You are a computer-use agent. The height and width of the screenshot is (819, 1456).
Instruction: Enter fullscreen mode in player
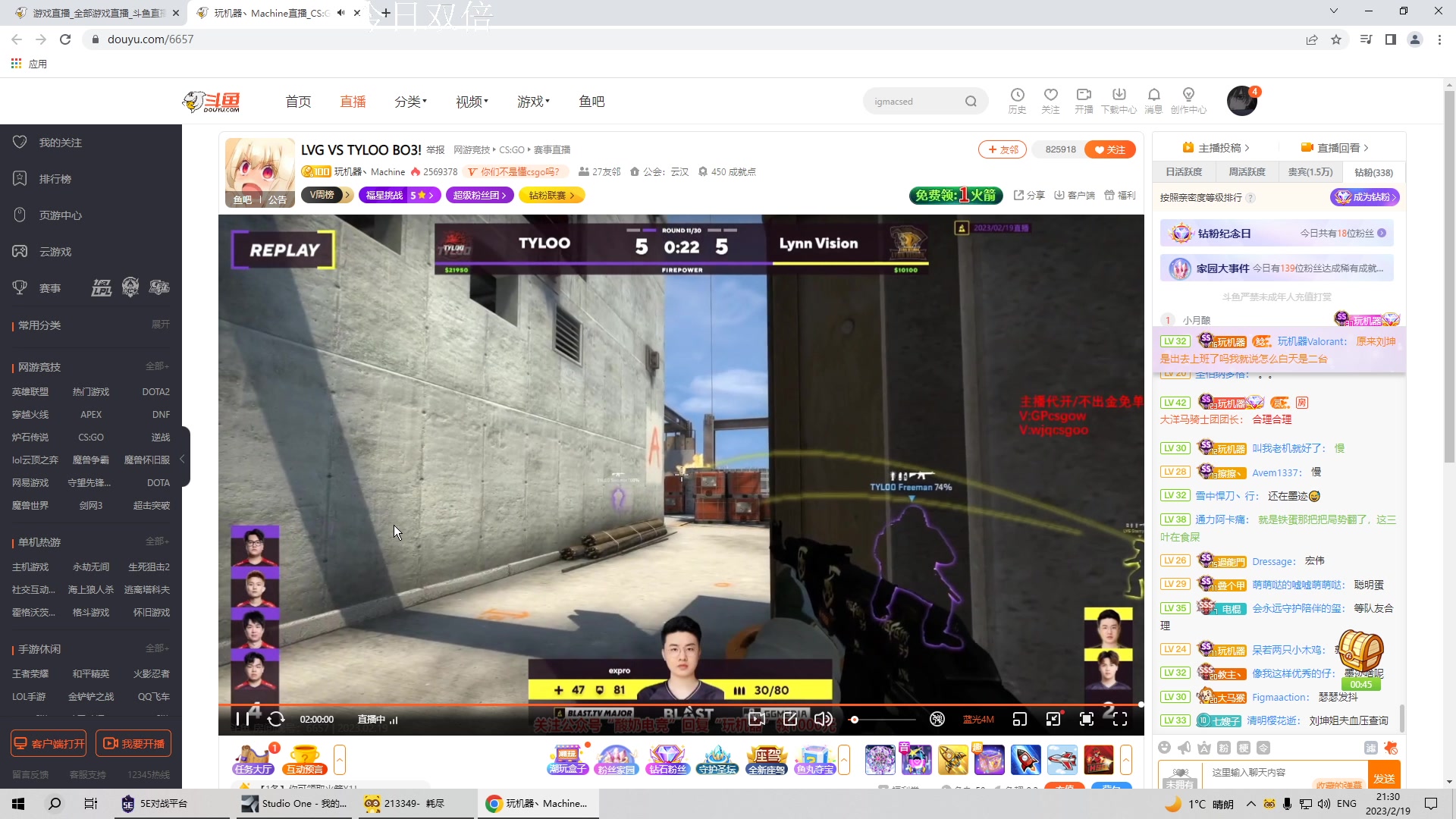point(1120,719)
